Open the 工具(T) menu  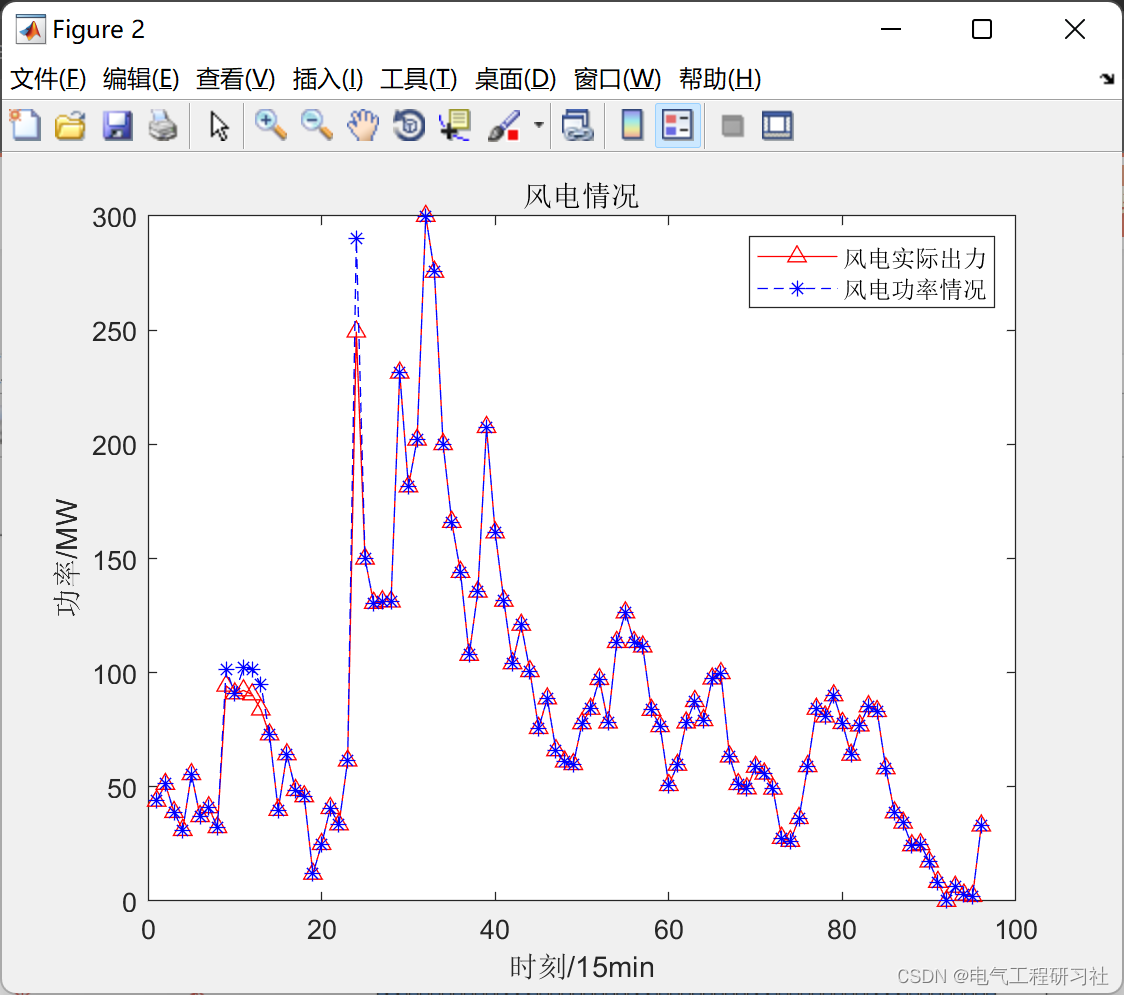tap(419, 78)
